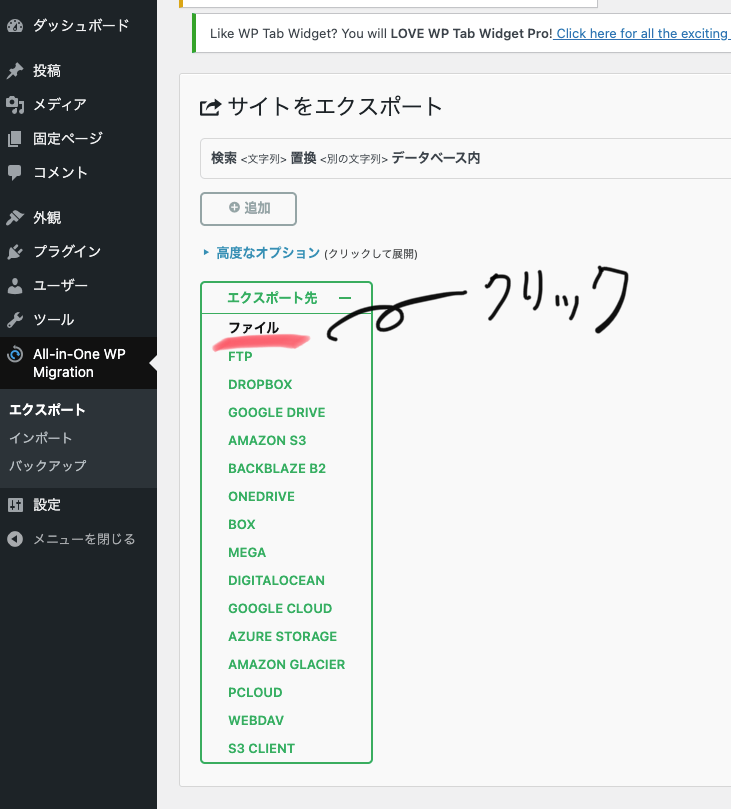Choose WEBDAV export option
This screenshot has width=731, height=809.
[x=256, y=720]
